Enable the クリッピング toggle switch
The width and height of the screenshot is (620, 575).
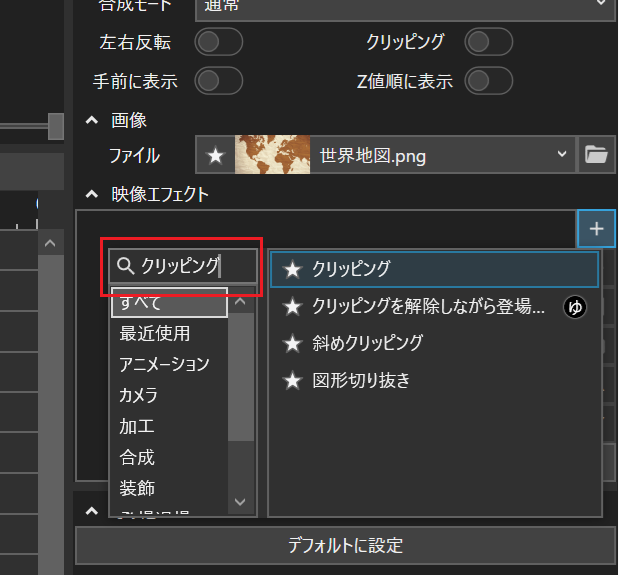tap(489, 42)
